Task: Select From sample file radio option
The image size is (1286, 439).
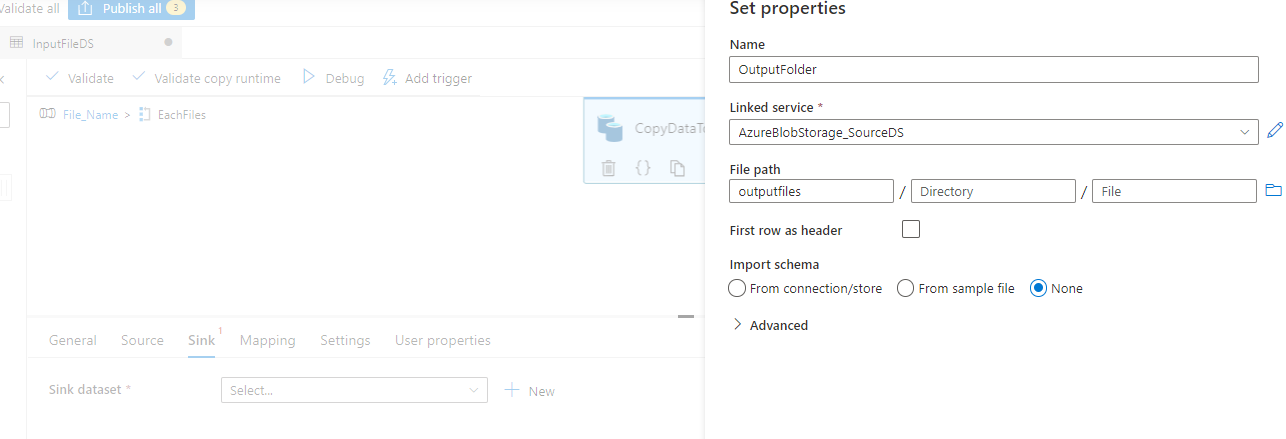Action: 905,288
